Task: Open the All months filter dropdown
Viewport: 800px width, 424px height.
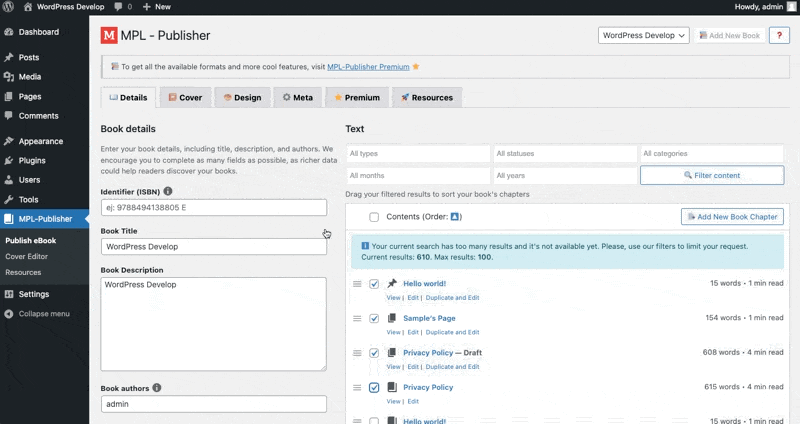Action: [418, 176]
